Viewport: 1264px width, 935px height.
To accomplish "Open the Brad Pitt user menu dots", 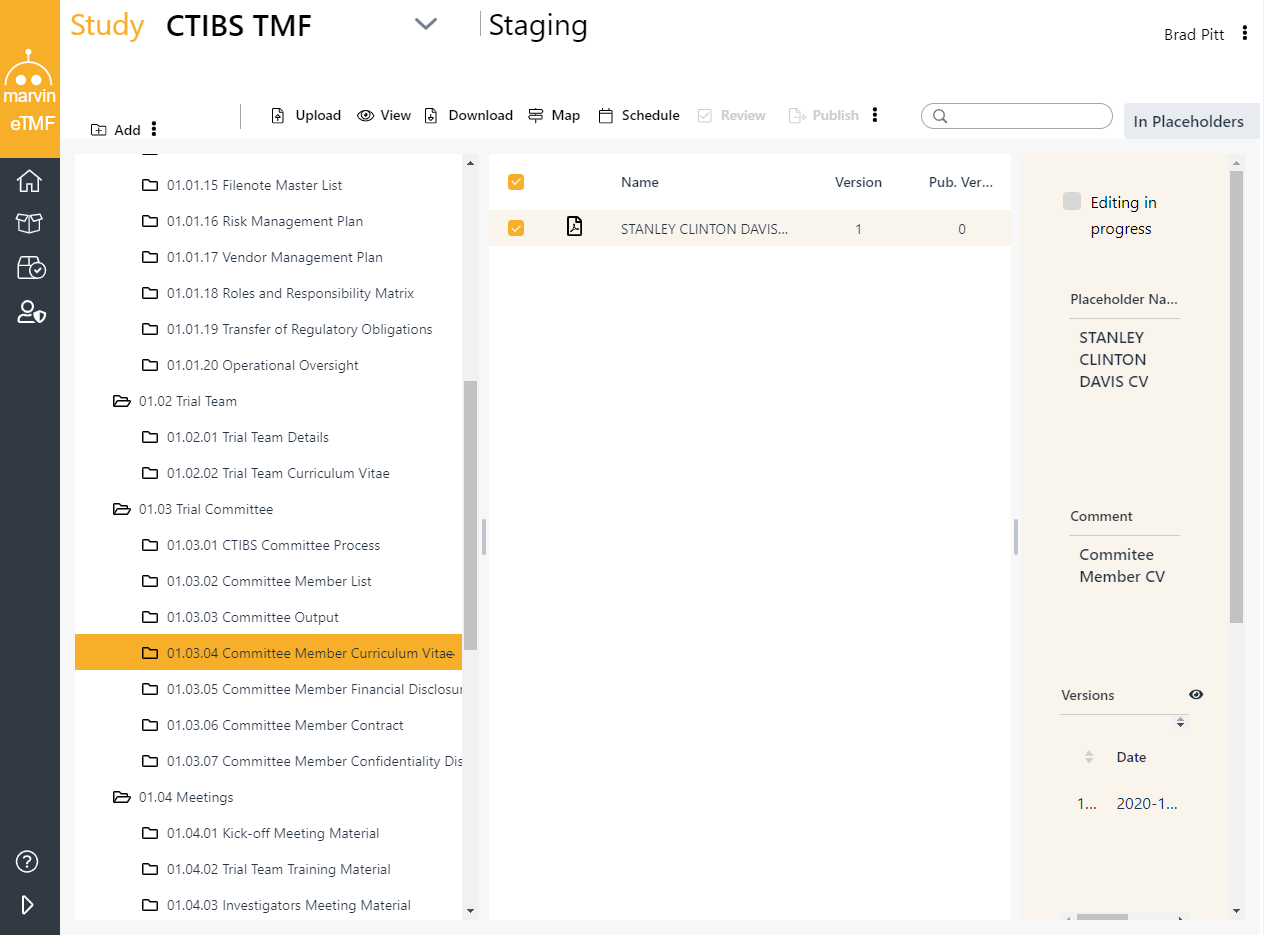I will click(1245, 33).
